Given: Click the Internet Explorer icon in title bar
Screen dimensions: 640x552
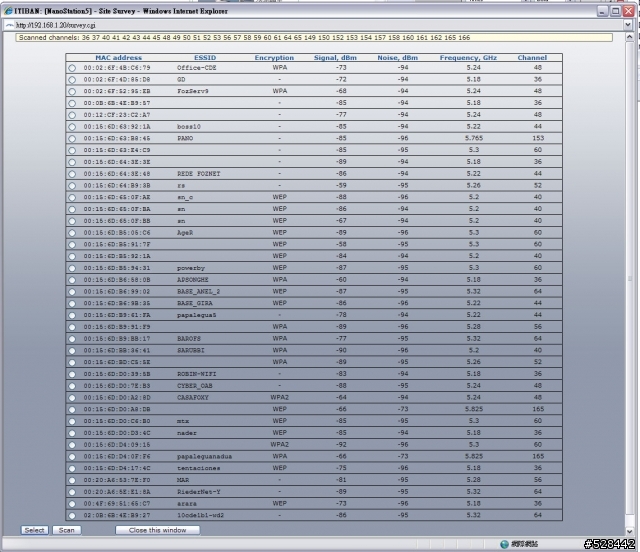Looking at the screenshot, I should tap(8, 11).
